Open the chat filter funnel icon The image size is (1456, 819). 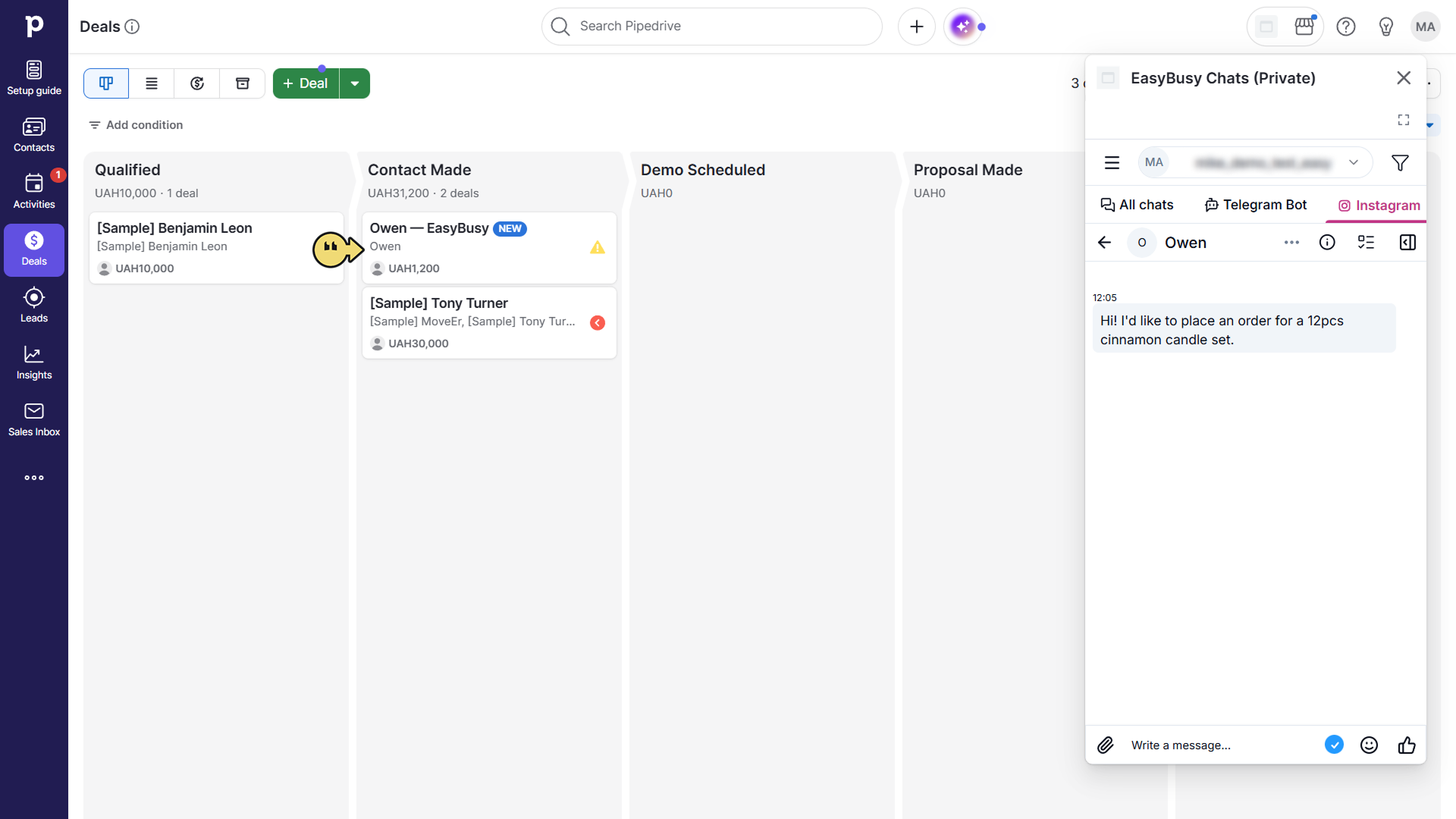click(x=1400, y=162)
